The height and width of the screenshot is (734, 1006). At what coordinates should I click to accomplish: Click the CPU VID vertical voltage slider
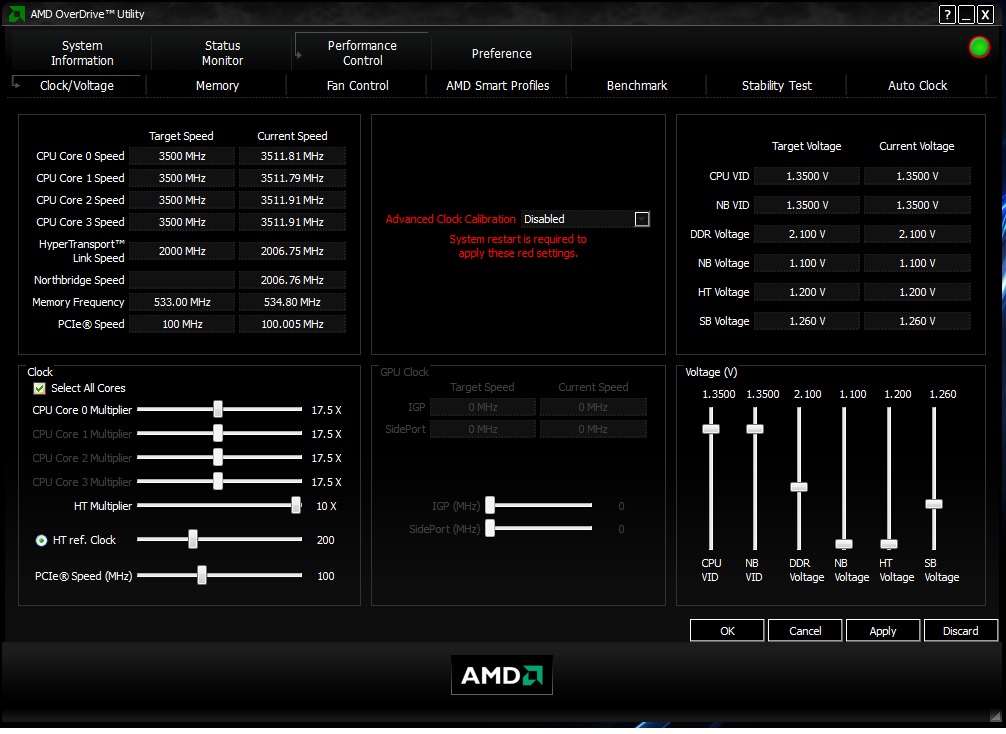coord(711,429)
